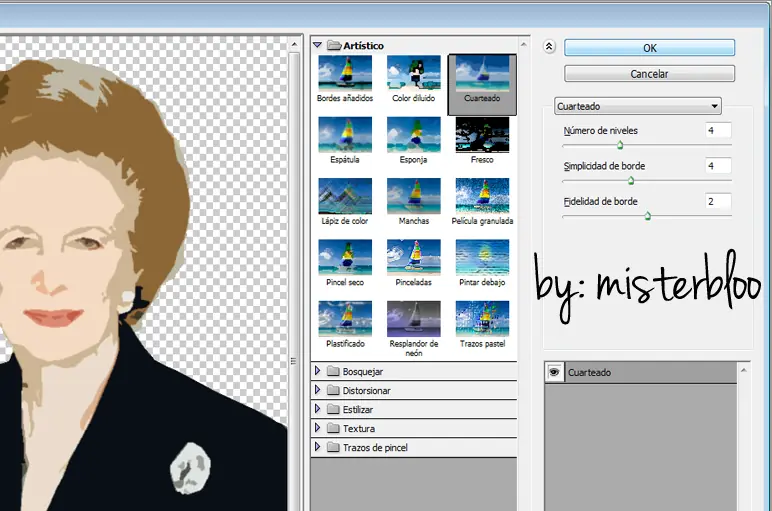This screenshot has width=772, height=511.
Task: Expand the Textura filter folder
Action: tap(318, 428)
